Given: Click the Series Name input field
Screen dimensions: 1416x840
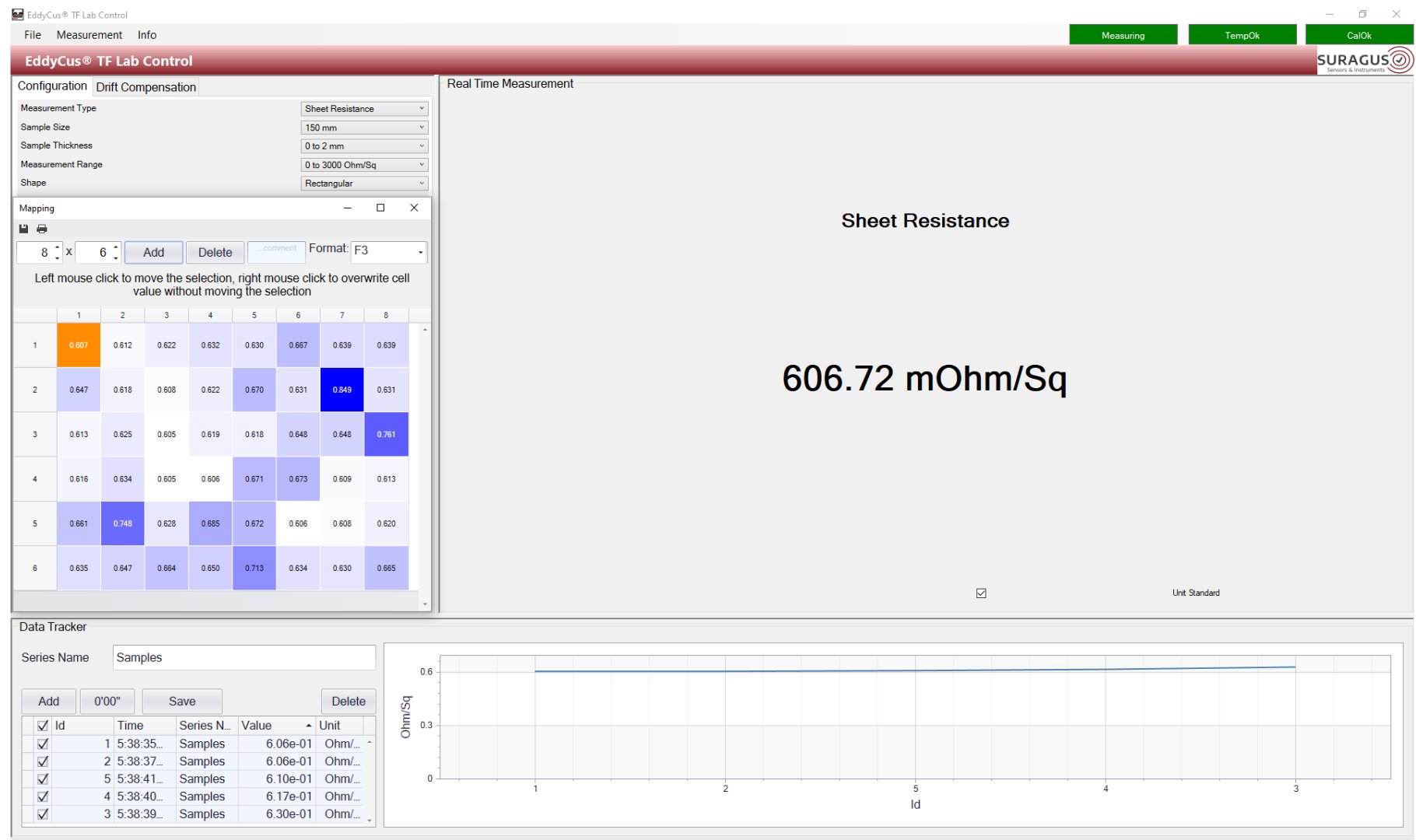Looking at the screenshot, I should (244, 658).
